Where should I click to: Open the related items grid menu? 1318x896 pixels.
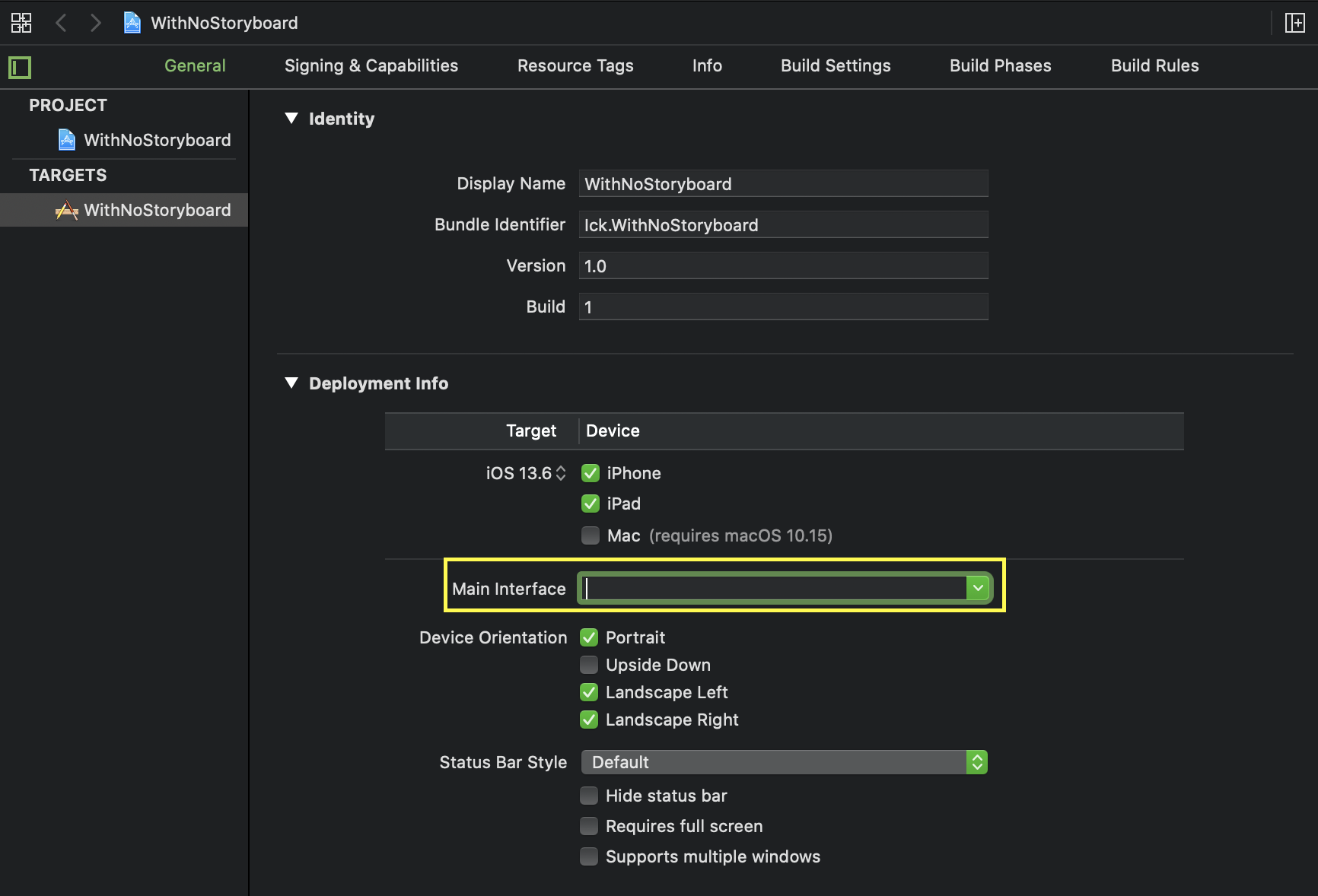pos(21,23)
